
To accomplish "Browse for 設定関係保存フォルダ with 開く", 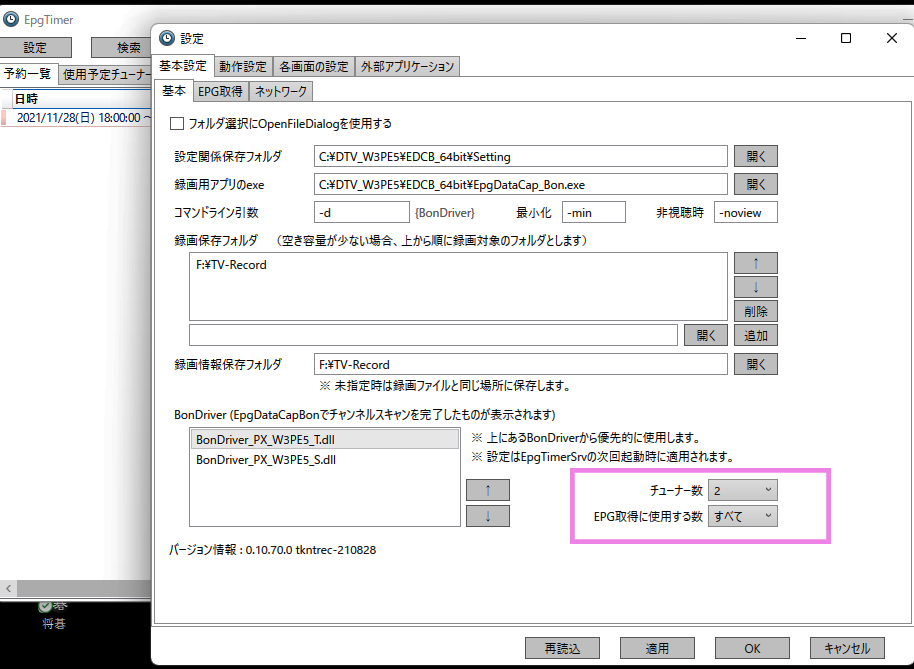I will click(755, 156).
